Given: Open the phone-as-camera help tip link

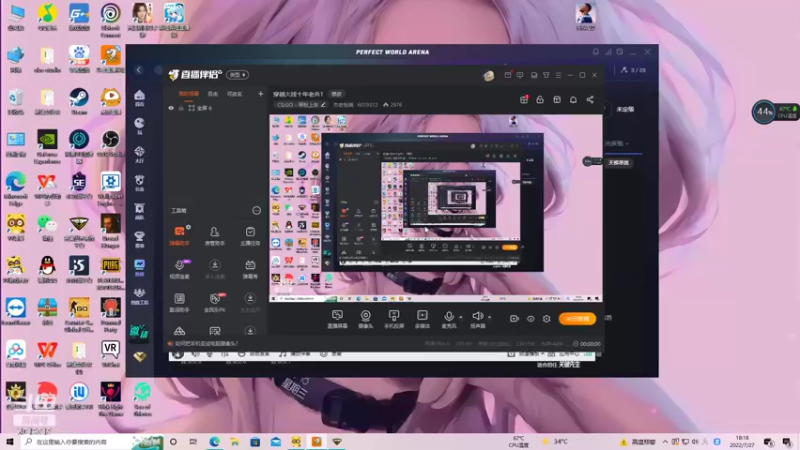Looking at the screenshot, I should (207, 343).
